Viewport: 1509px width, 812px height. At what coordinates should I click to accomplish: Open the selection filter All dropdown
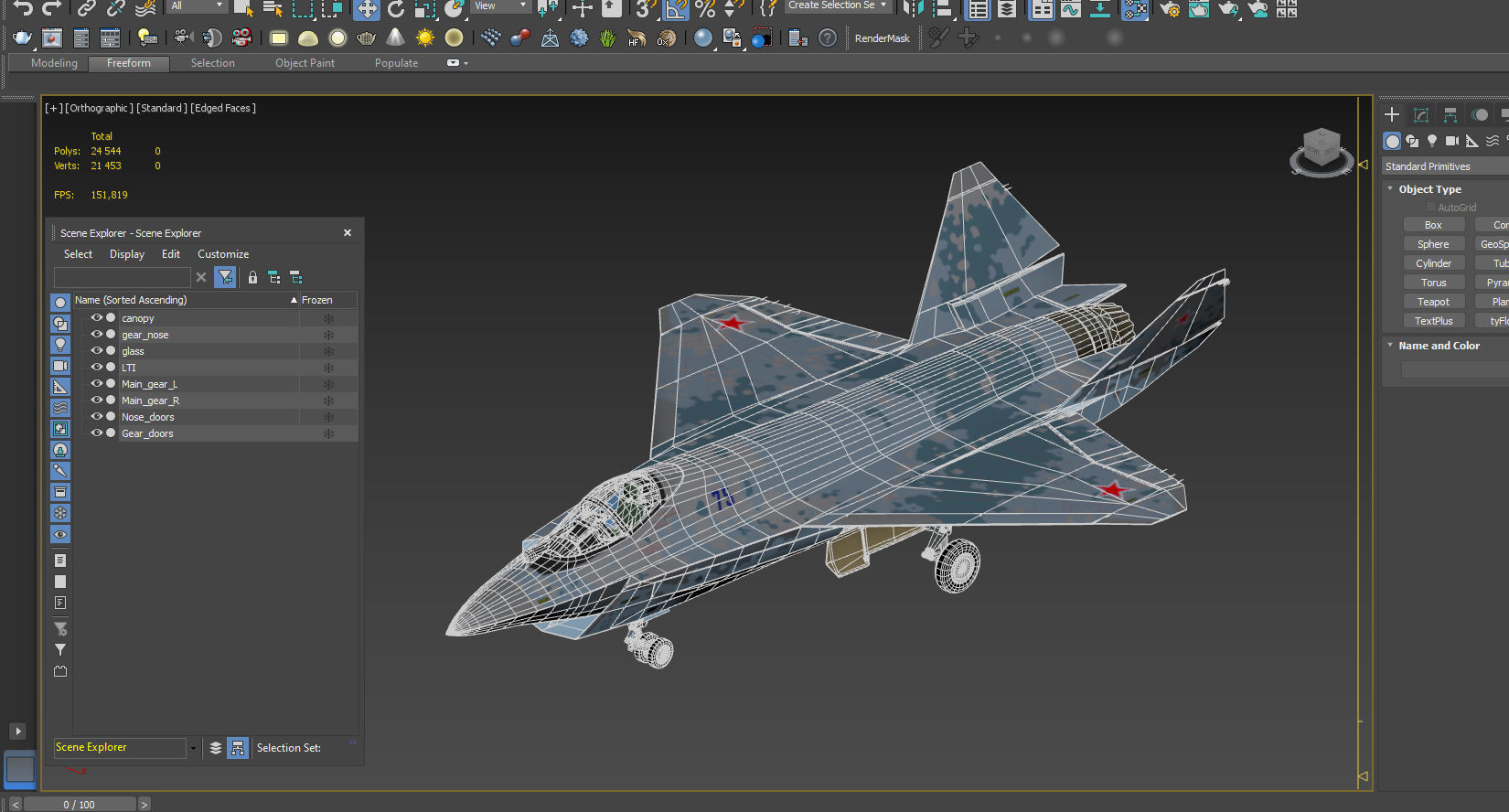tap(196, 5)
